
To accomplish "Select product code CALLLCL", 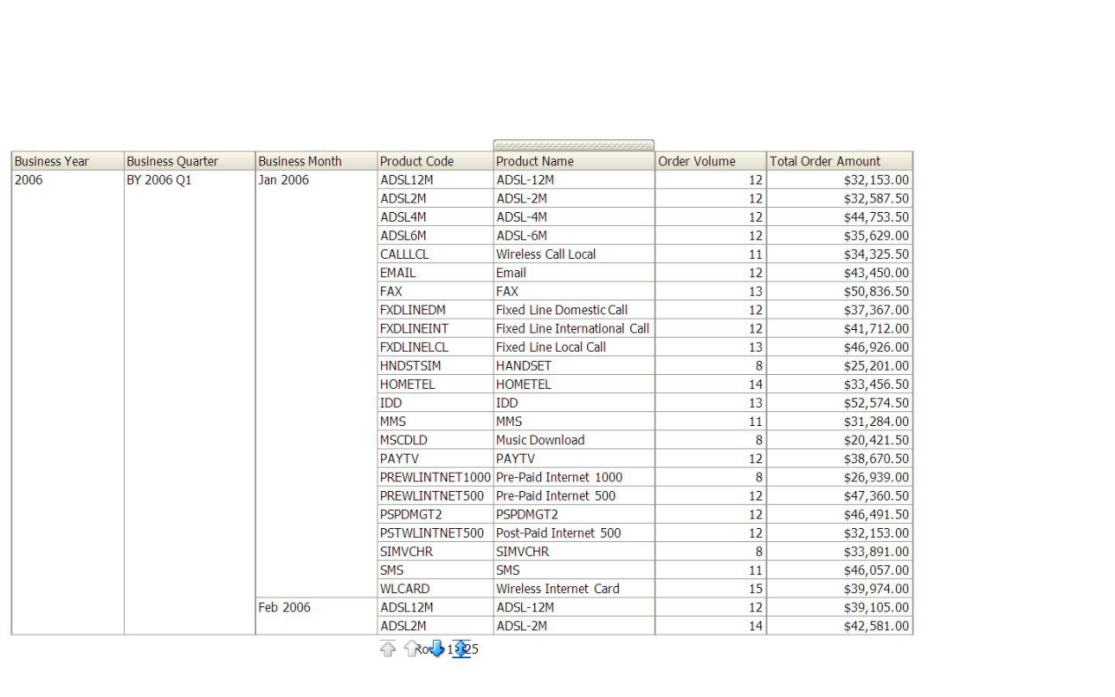I will pyautogui.click(x=405, y=254).
